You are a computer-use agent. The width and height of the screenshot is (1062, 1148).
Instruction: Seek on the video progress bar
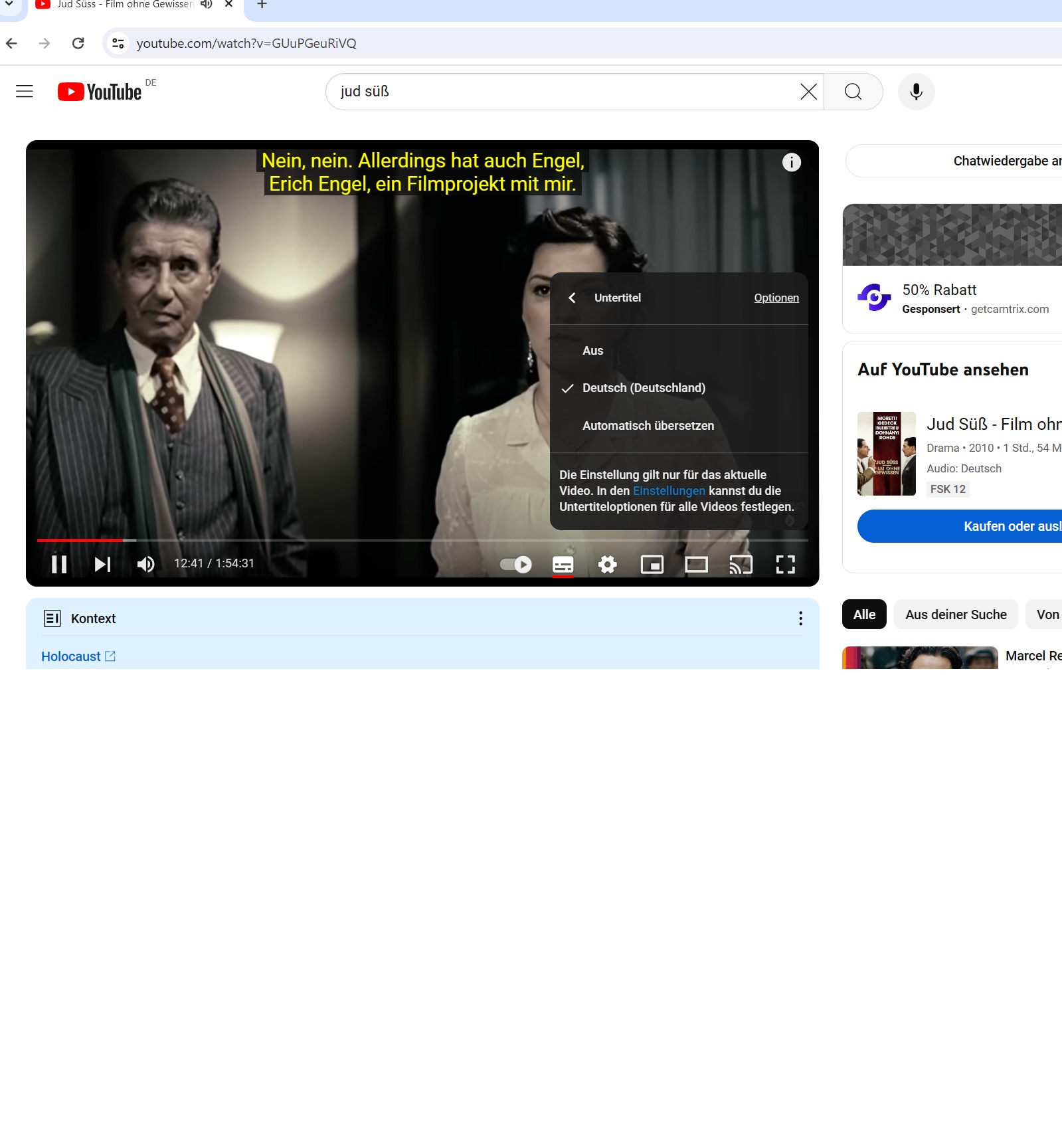click(x=422, y=540)
